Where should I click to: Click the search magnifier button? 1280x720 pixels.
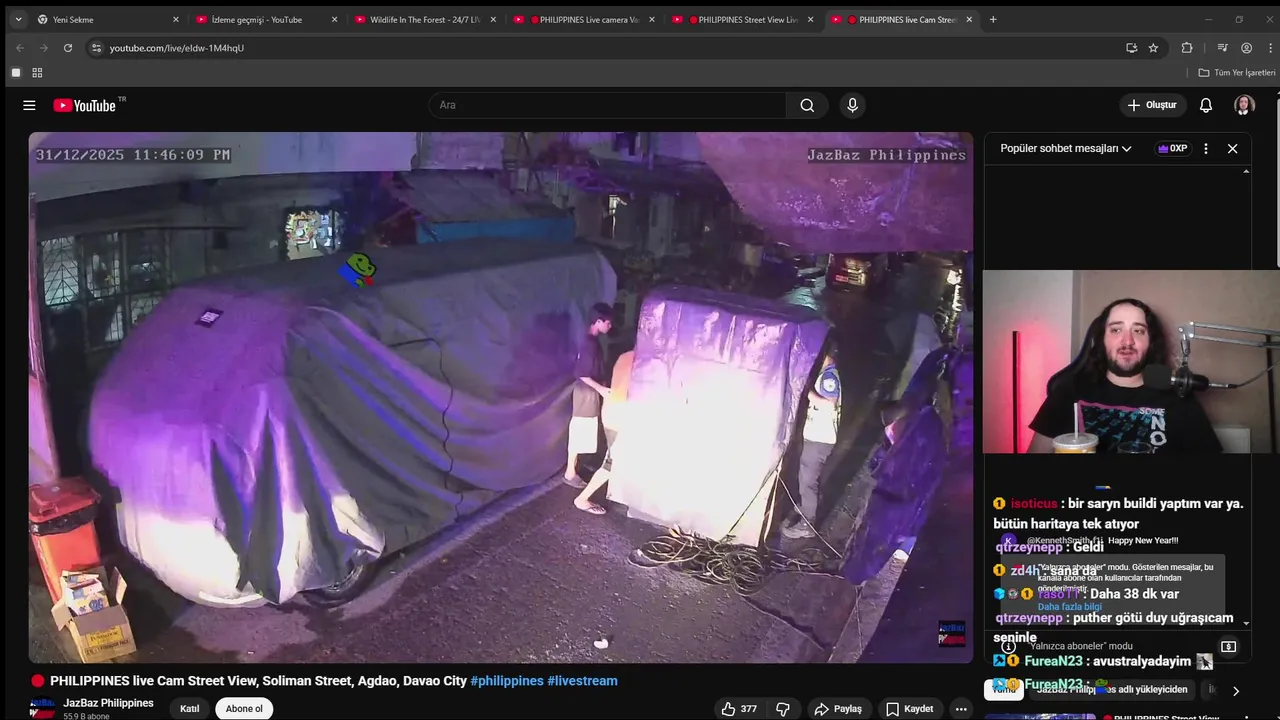click(807, 105)
